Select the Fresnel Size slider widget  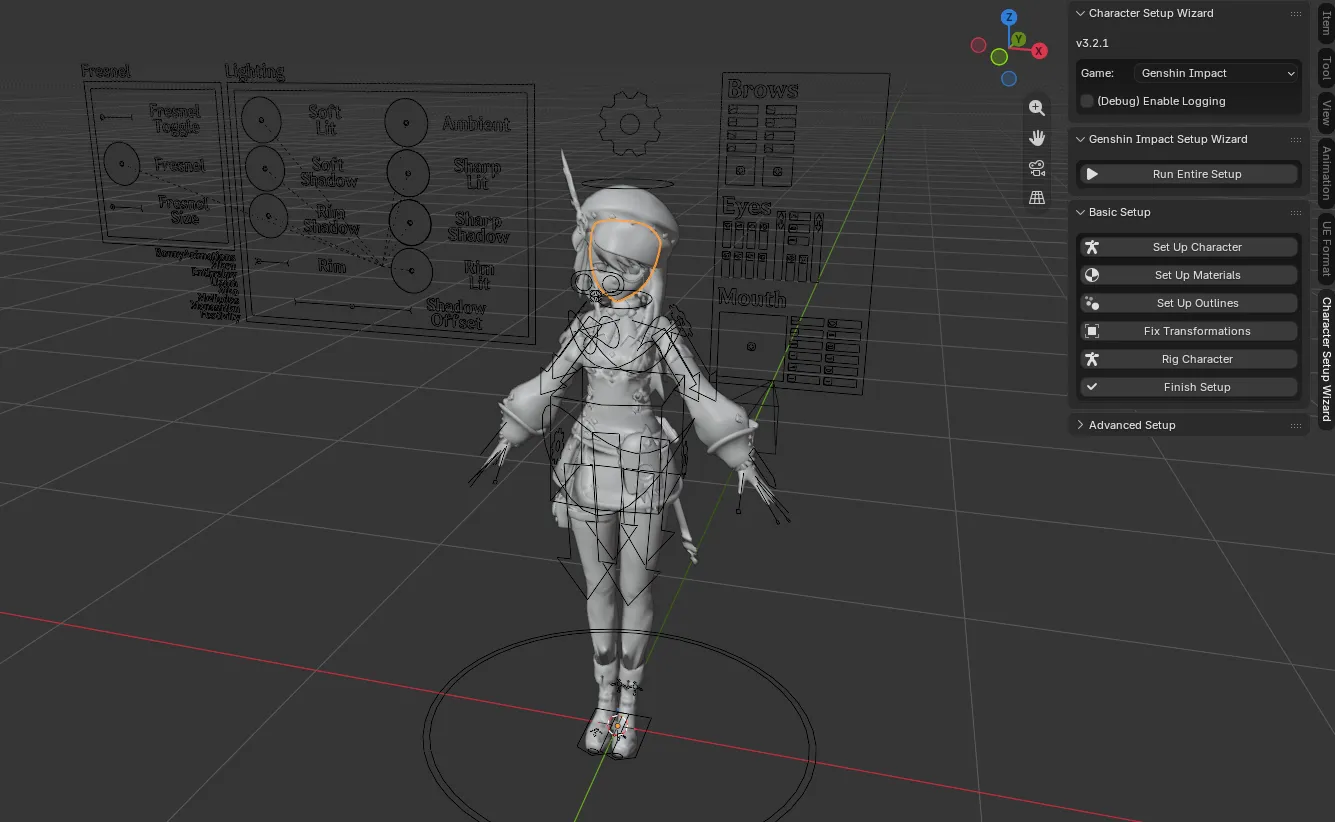coord(127,207)
